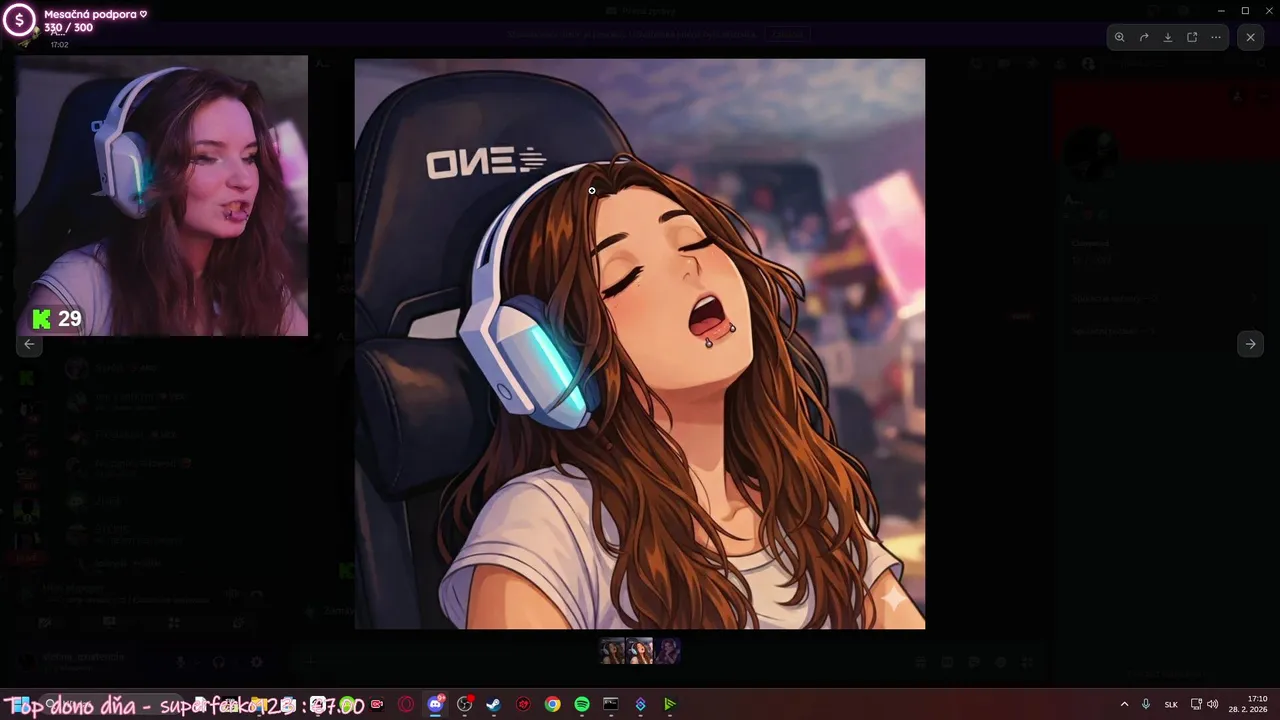
Task: Open Google Chrome from the taskbar
Action: click(552, 704)
